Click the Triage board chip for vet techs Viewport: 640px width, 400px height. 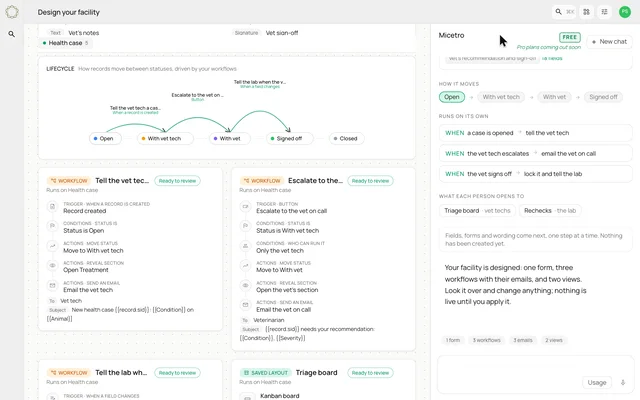(x=477, y=211)
